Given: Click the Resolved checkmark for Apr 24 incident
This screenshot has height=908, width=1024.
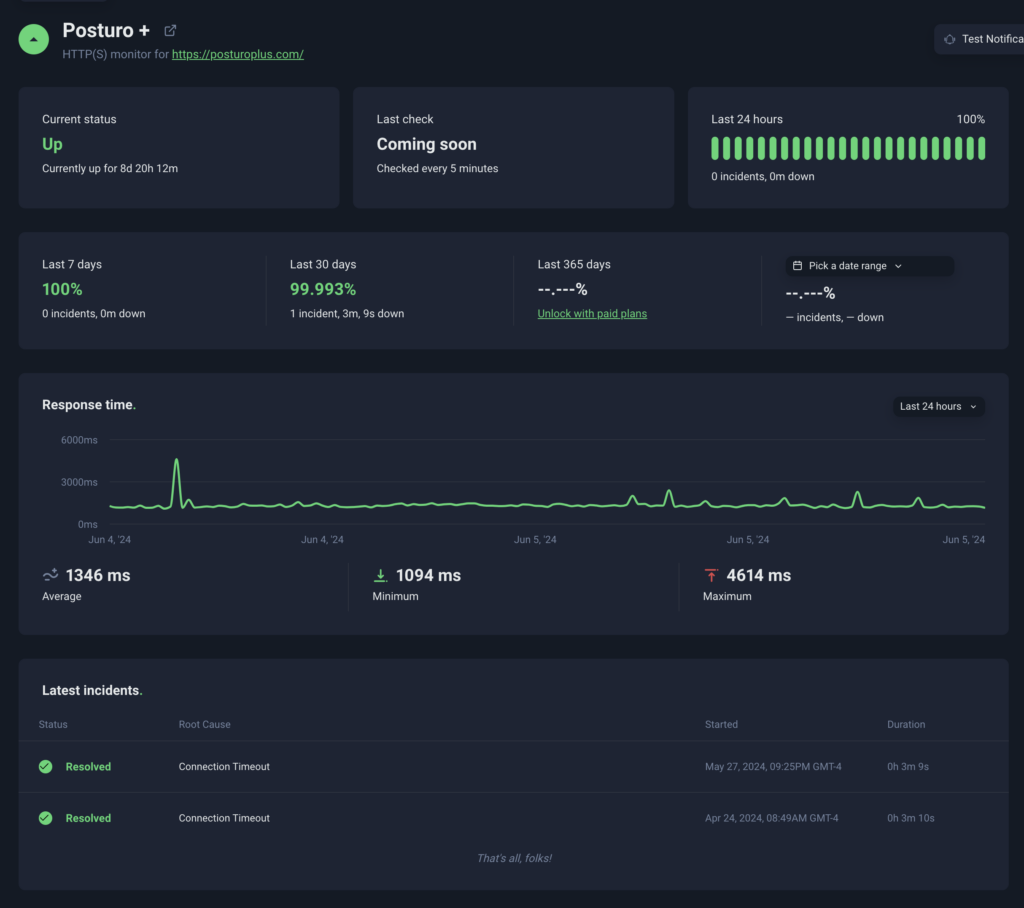Looking at the screenshot, I should pyautogui.click(x=45, y=818).
